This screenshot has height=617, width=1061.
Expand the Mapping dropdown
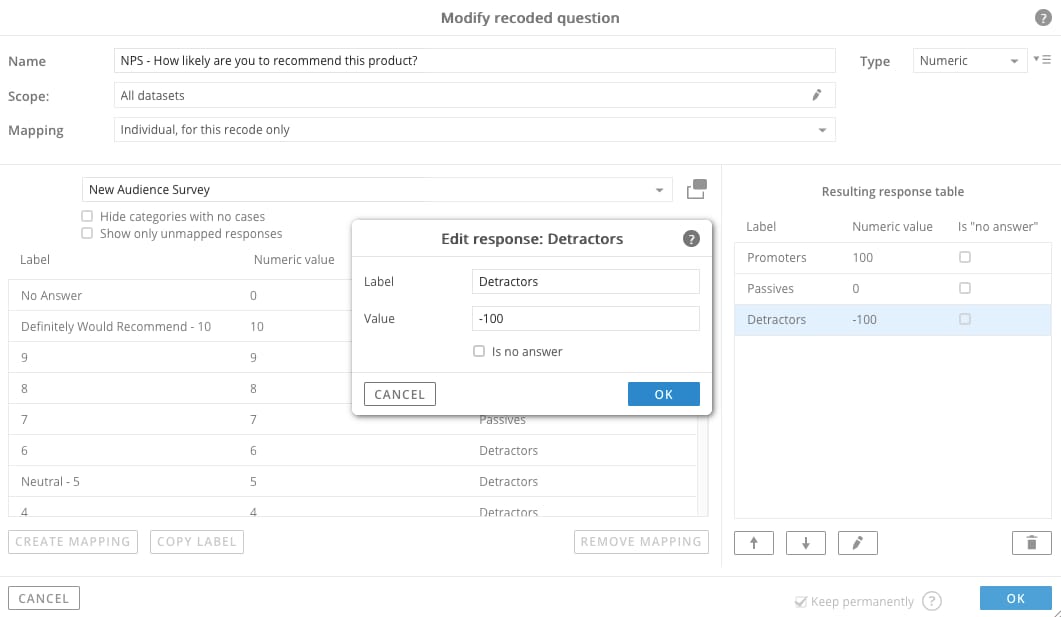click(475, 130)
